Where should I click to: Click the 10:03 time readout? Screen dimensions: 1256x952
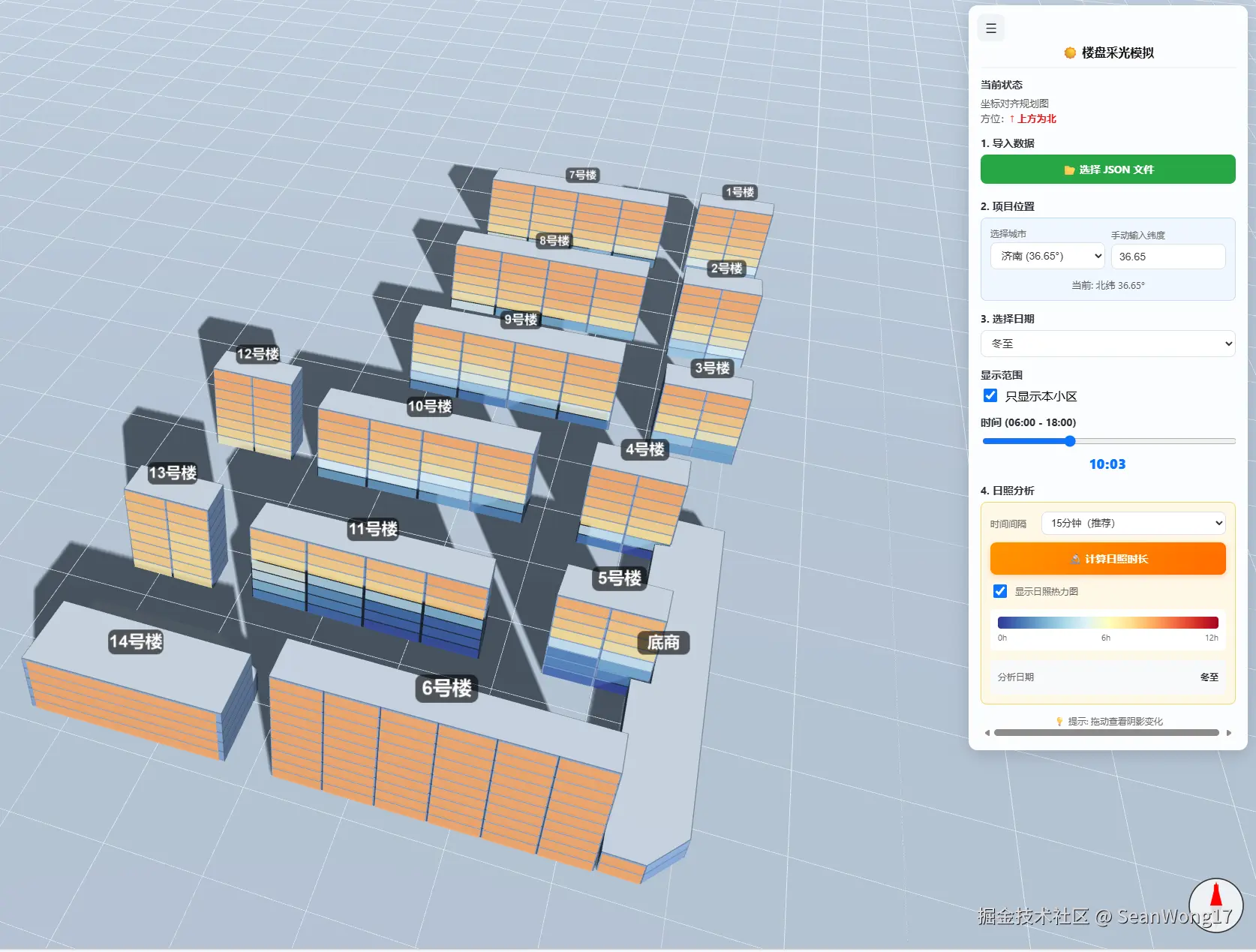[x=1107, y=464]
